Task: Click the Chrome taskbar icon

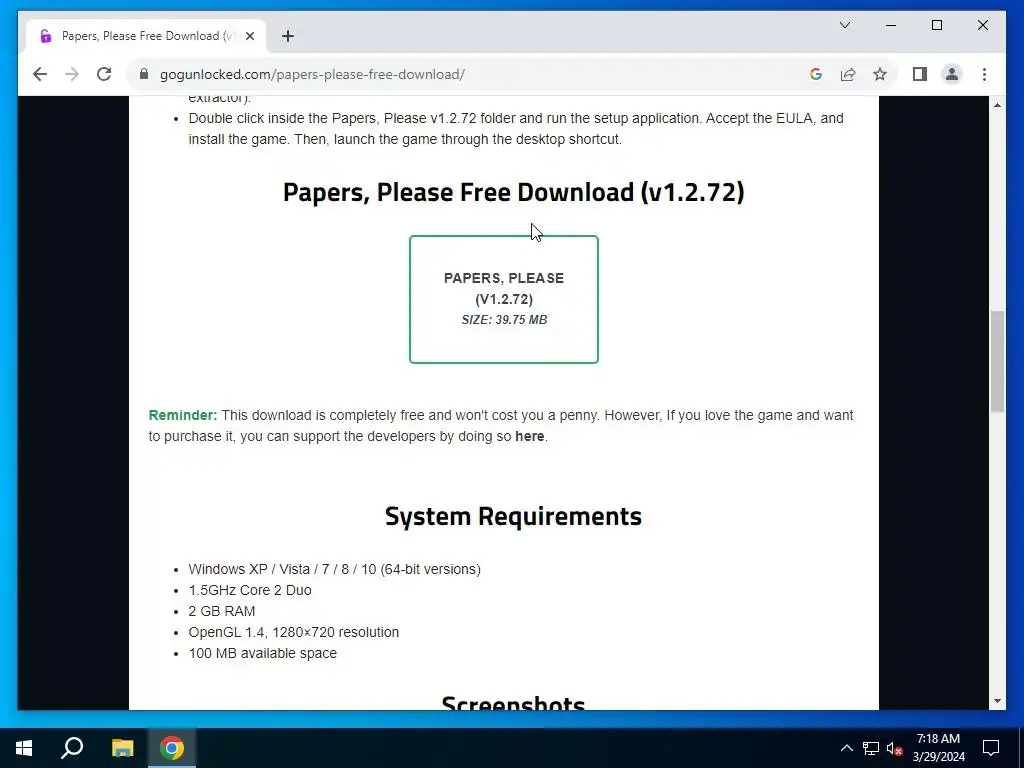Action: pyautogui.click(x=172, y=748)
